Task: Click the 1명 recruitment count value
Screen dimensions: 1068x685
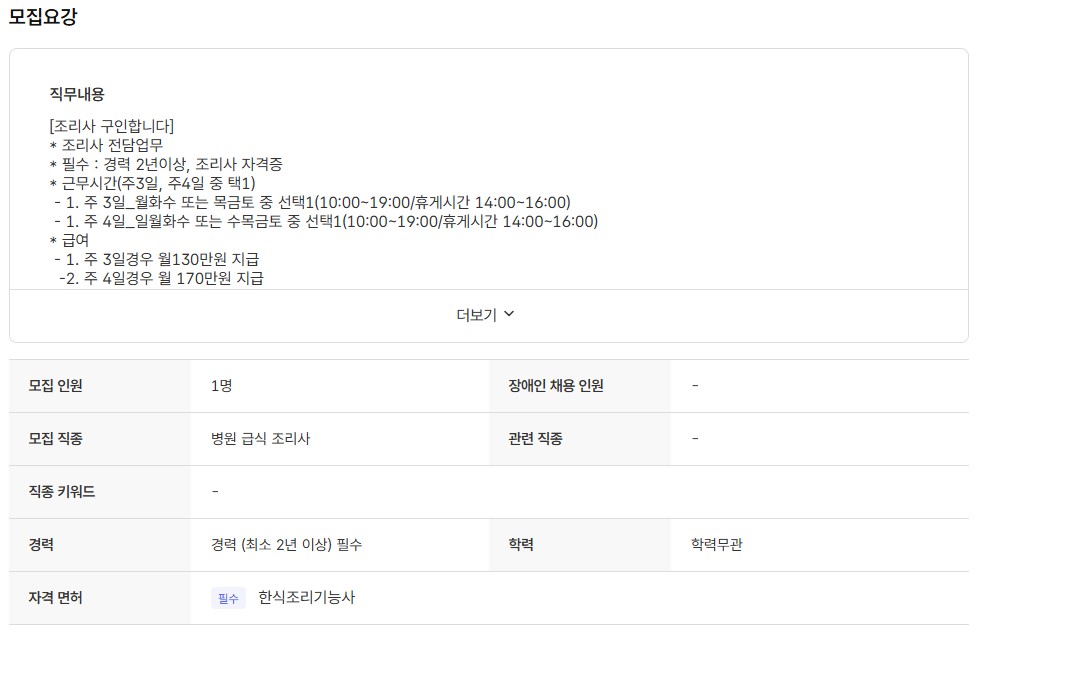Action: click(222, 386)
